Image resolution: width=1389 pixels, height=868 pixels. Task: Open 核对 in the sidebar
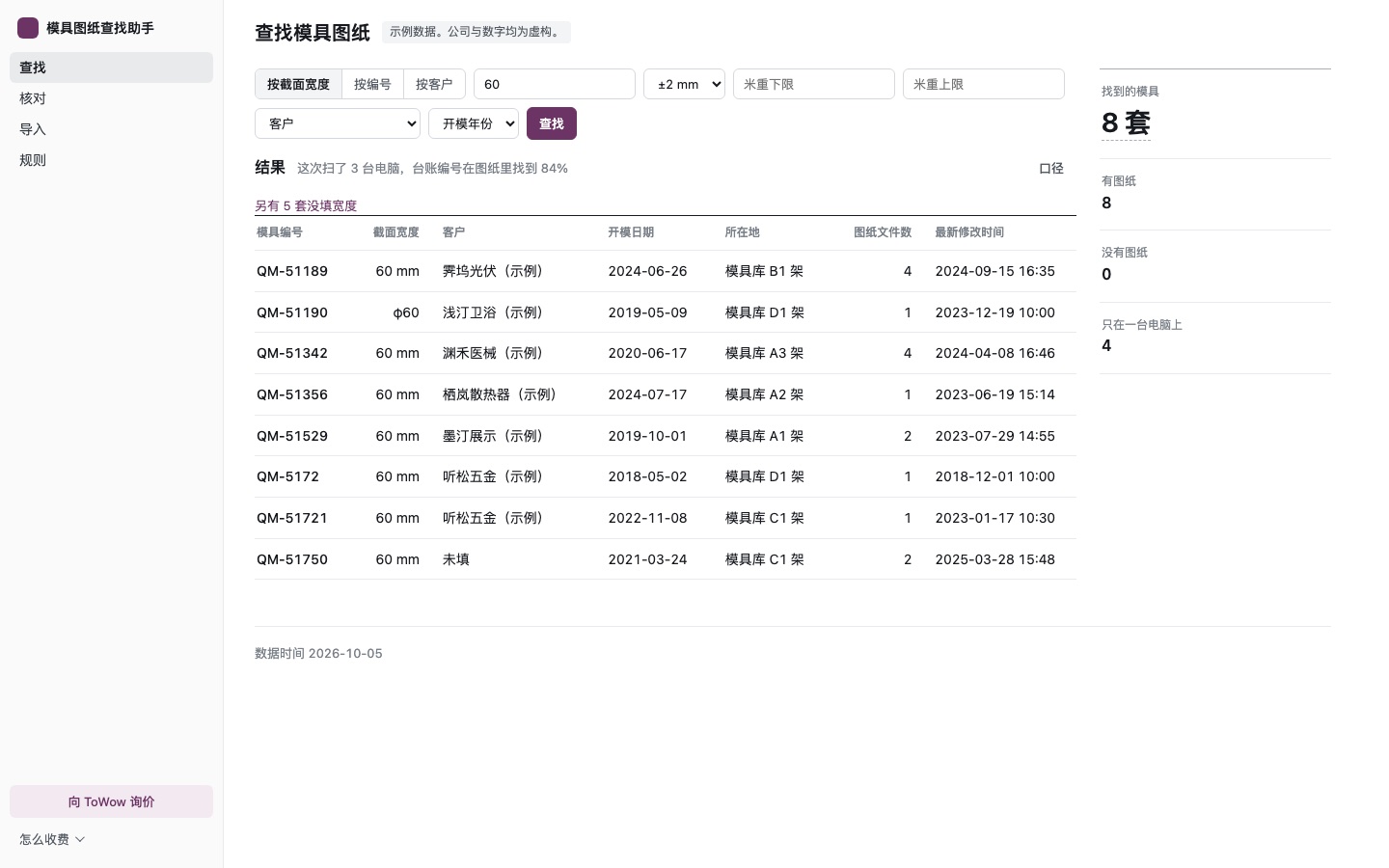pos(111,98)
